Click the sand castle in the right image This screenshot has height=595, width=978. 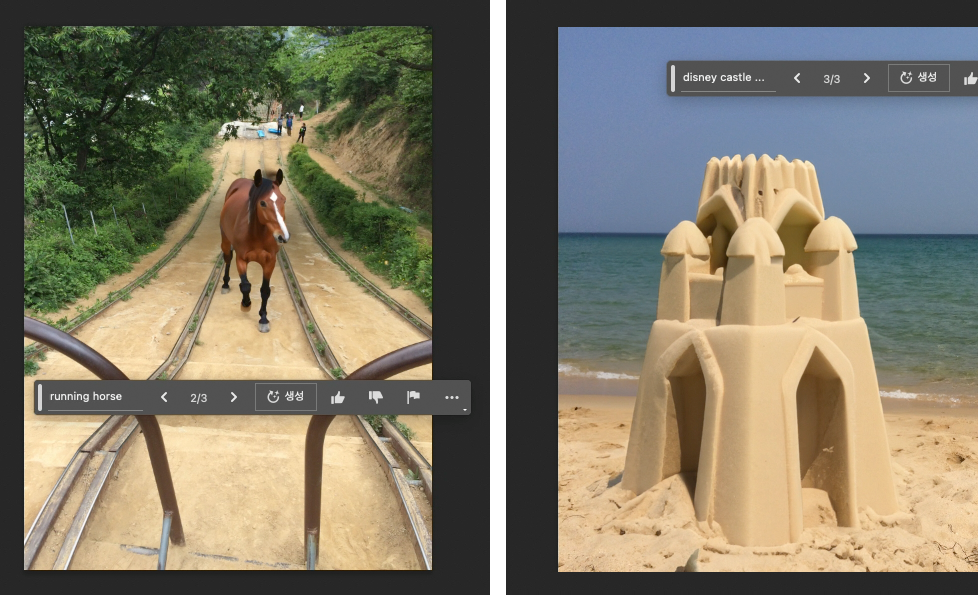tap(761, 352)
